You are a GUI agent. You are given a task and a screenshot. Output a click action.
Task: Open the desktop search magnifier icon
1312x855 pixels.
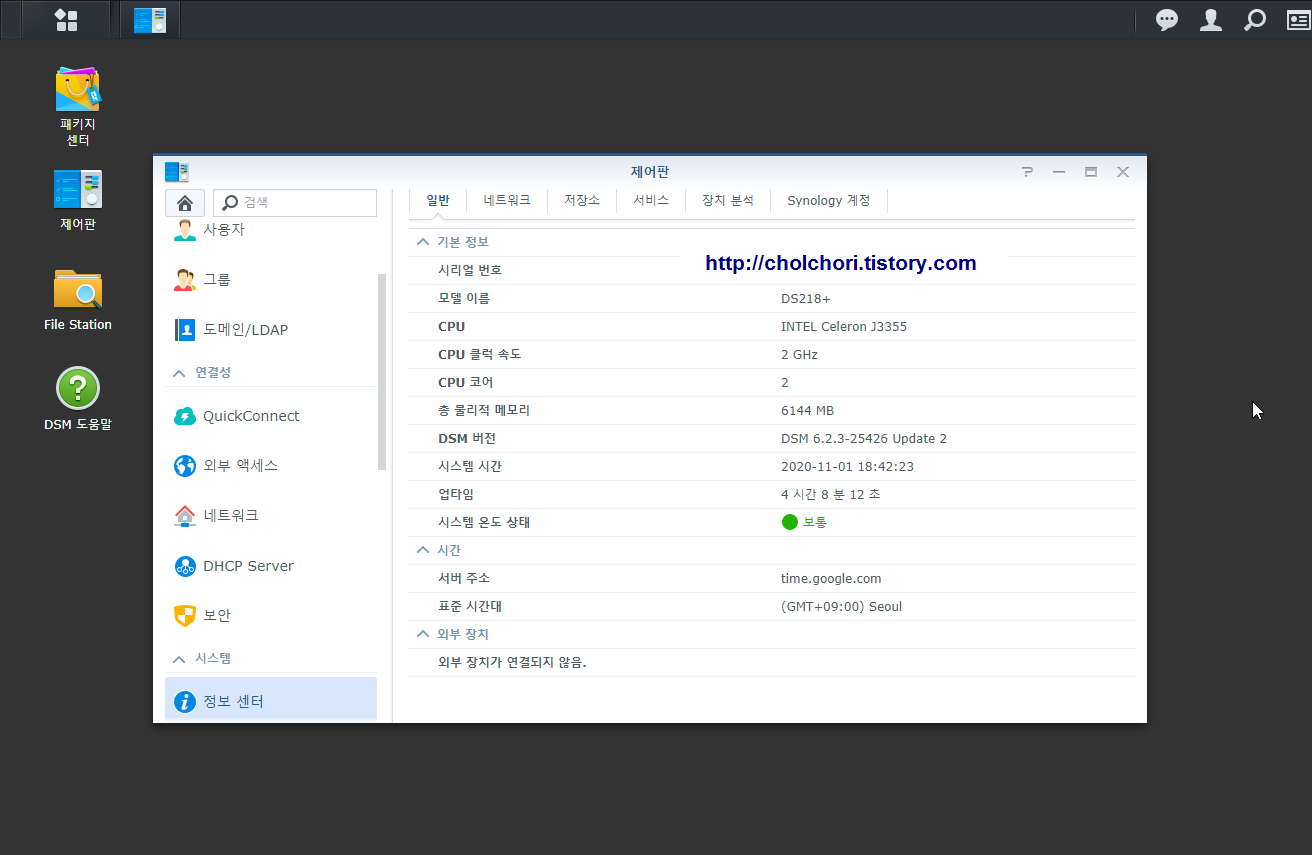(x=1254, y=20)
